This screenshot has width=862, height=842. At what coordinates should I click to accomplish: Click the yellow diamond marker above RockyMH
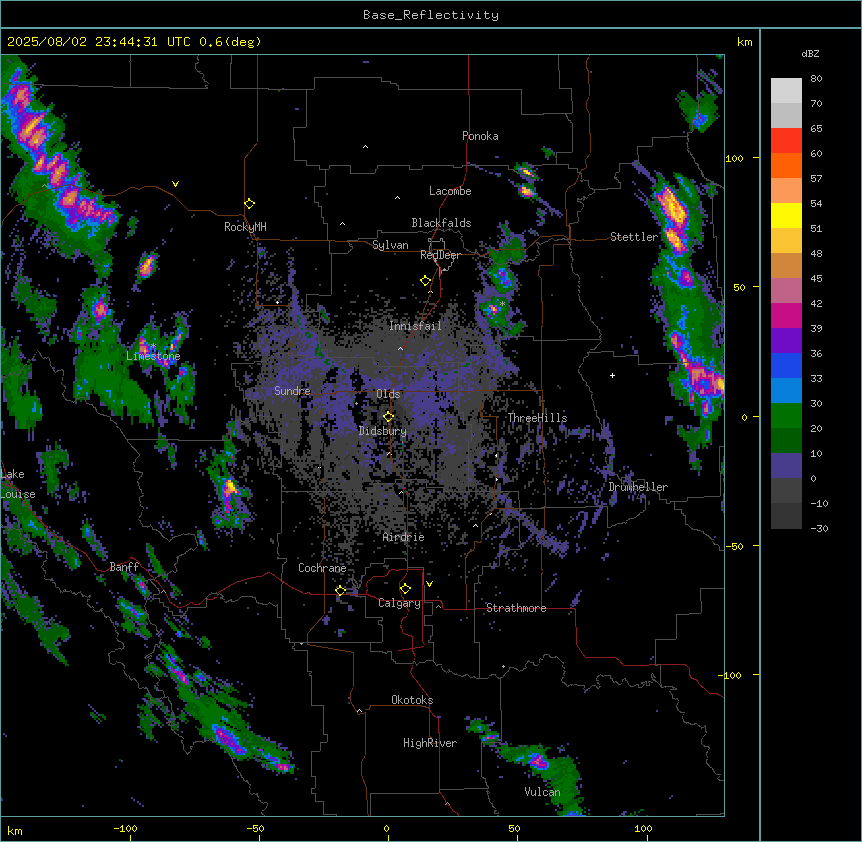click(250, 204)
